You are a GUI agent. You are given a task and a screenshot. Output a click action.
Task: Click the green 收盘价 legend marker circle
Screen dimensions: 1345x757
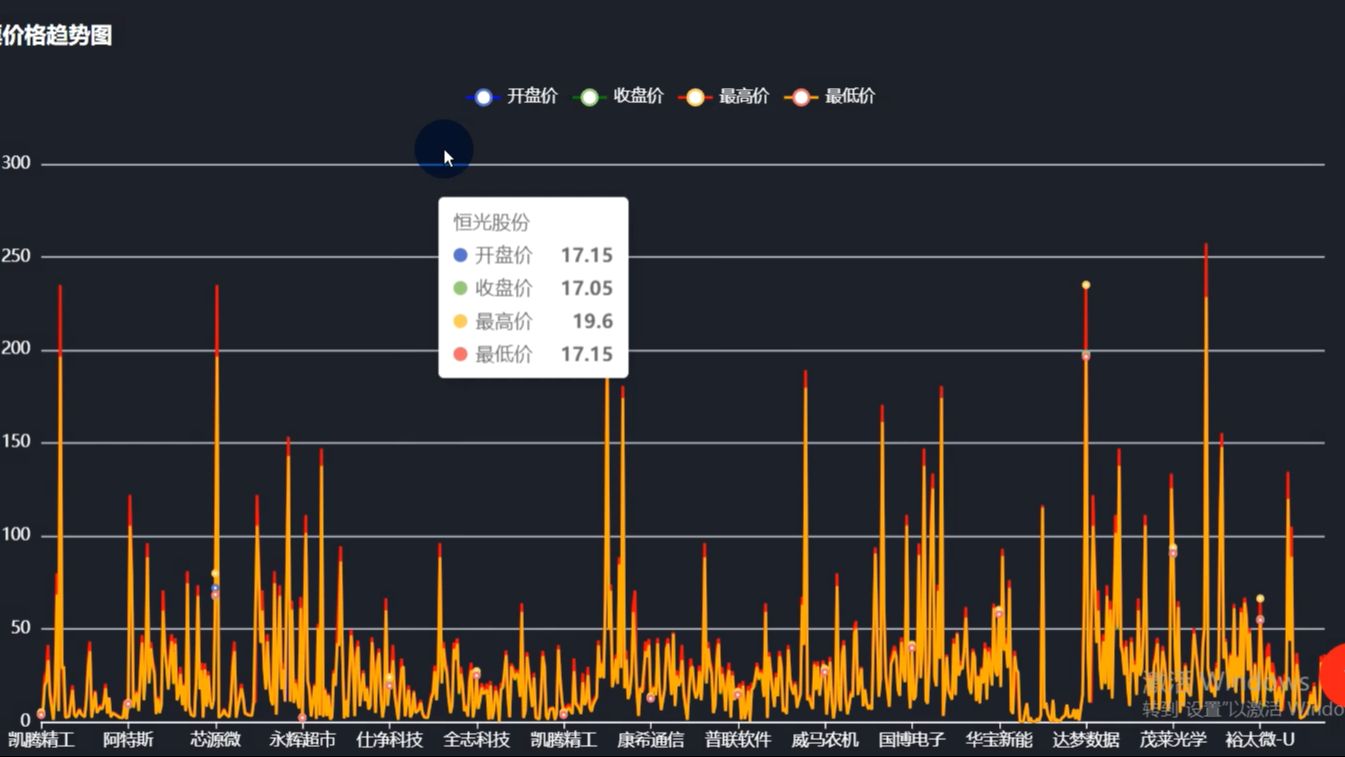click(x=590, y=97)
